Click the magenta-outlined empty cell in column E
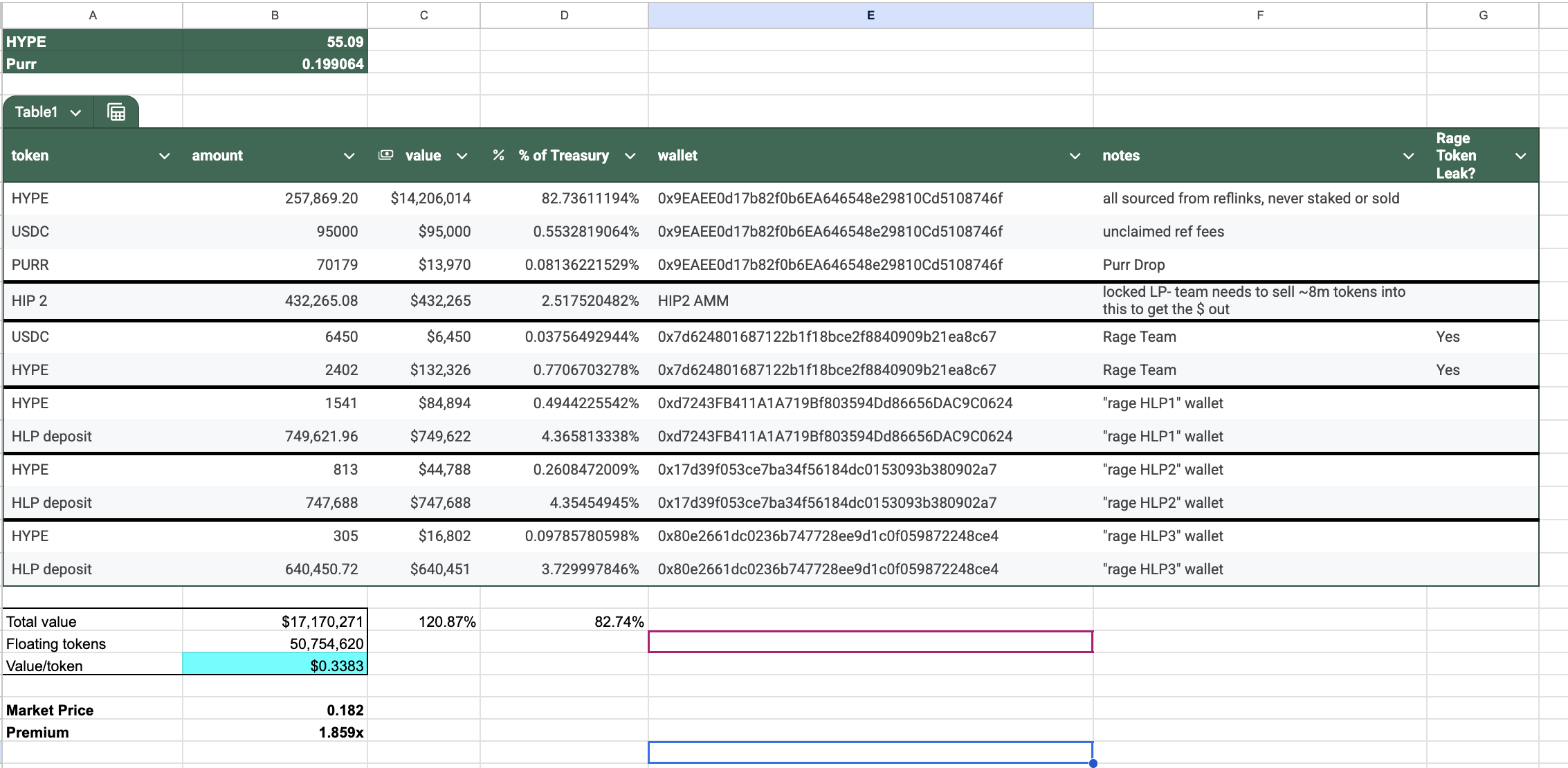Viewport: 1568px width, 768px height. [870, 641]
